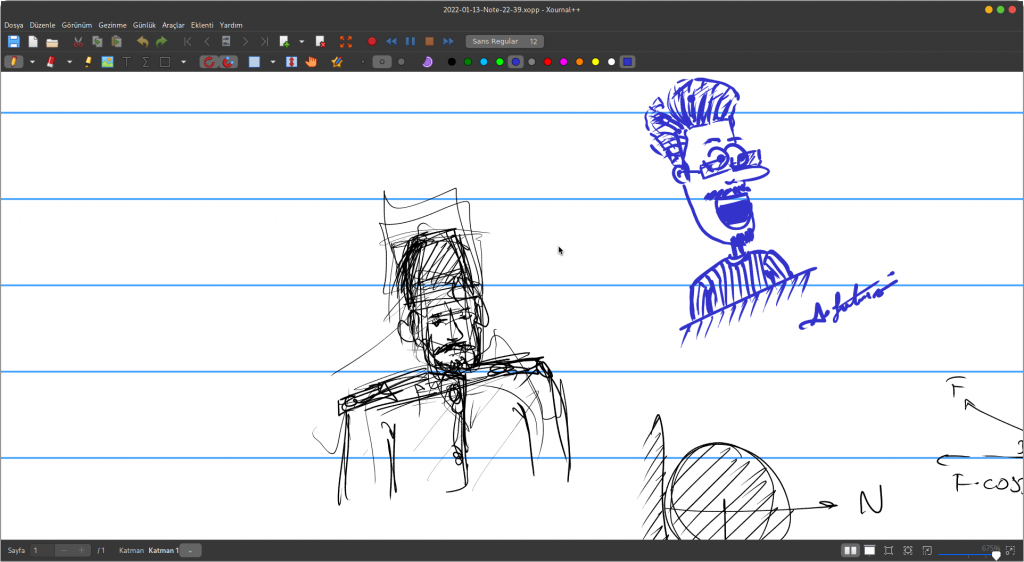The width and height of the screenshot is (1024, 562).
Task: Open the Katman 1 layer dropdown
Action: (x=190, y=550)
